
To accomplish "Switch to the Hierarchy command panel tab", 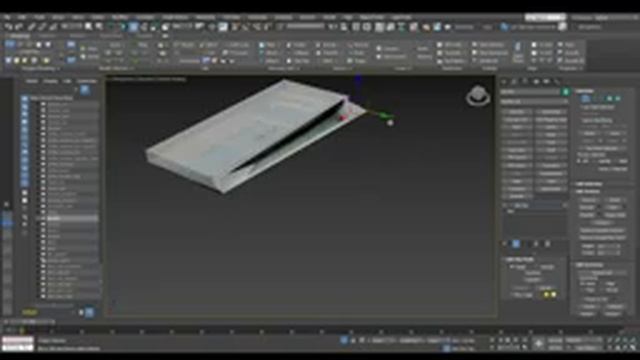I will (525, 82).
